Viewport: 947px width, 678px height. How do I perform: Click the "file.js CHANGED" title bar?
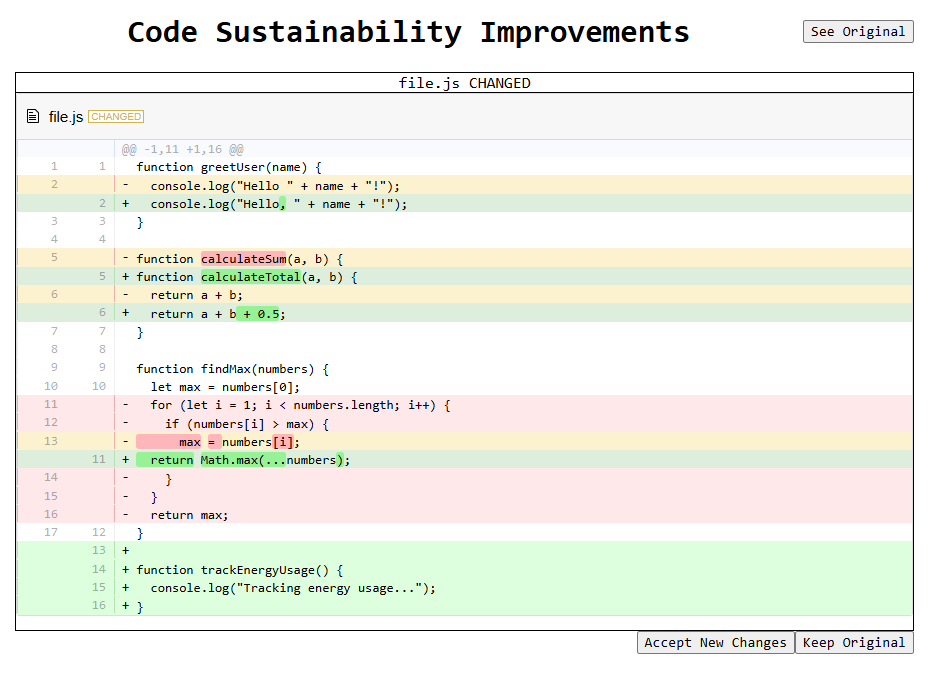pyautogui.click(x=464, y=83)
